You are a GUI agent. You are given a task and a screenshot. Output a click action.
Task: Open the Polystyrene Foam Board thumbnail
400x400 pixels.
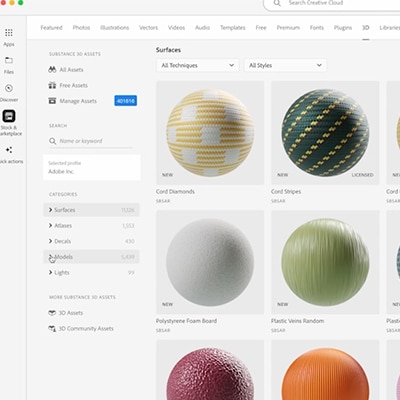(210, 262)
